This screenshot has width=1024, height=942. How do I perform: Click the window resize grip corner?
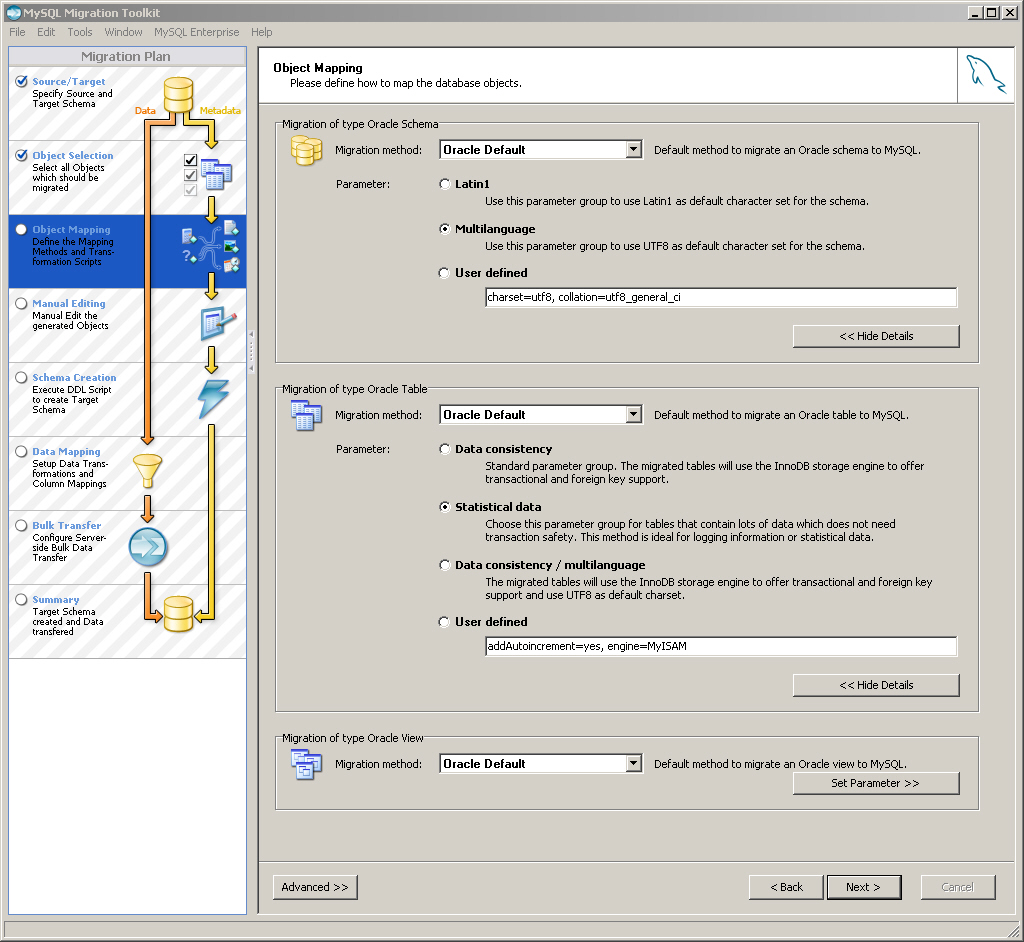[1014, 932]
